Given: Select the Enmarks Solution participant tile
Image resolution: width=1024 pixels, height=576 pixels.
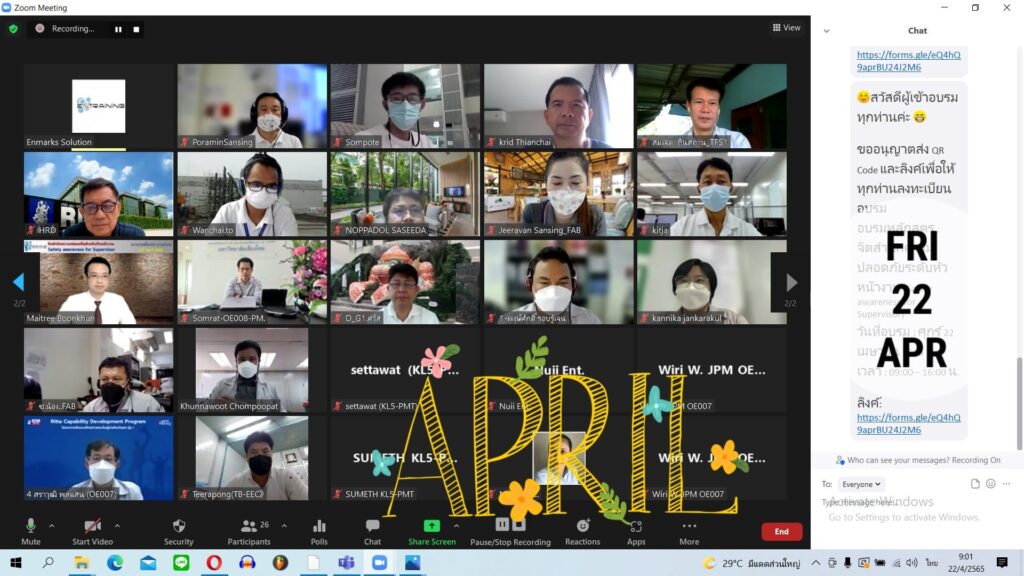Looking at the screenshot, I should click(x=99, y=106).
